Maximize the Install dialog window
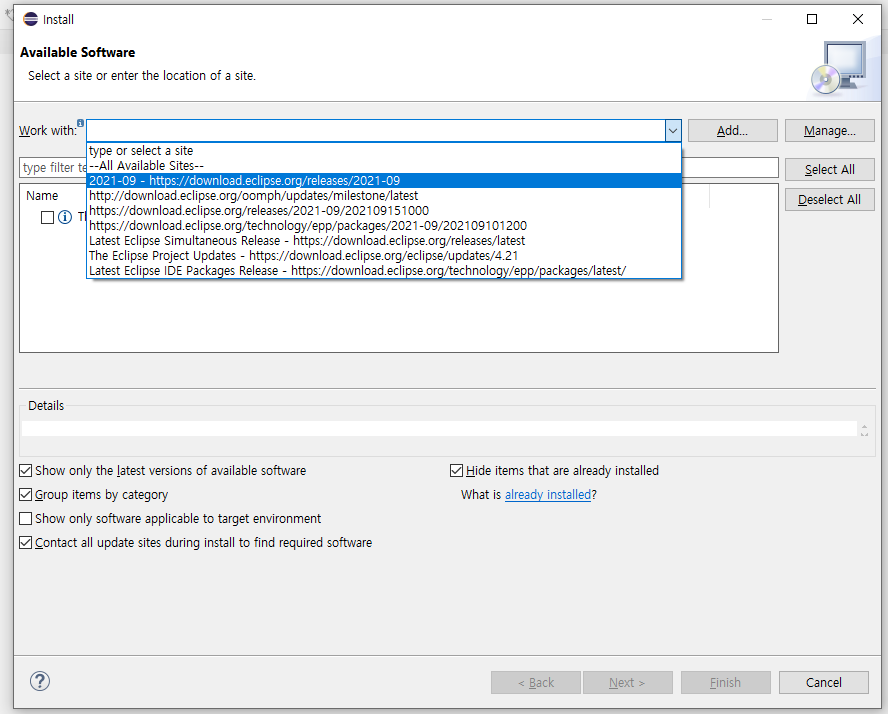The width and height of the screenshot is (888, 714). (812, 19)
